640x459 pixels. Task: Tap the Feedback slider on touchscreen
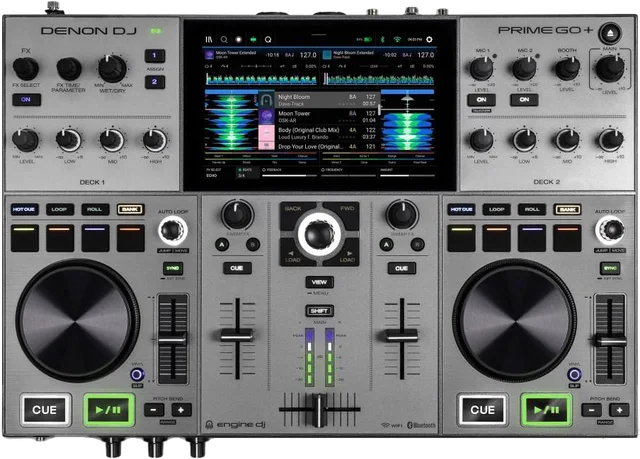289,173
